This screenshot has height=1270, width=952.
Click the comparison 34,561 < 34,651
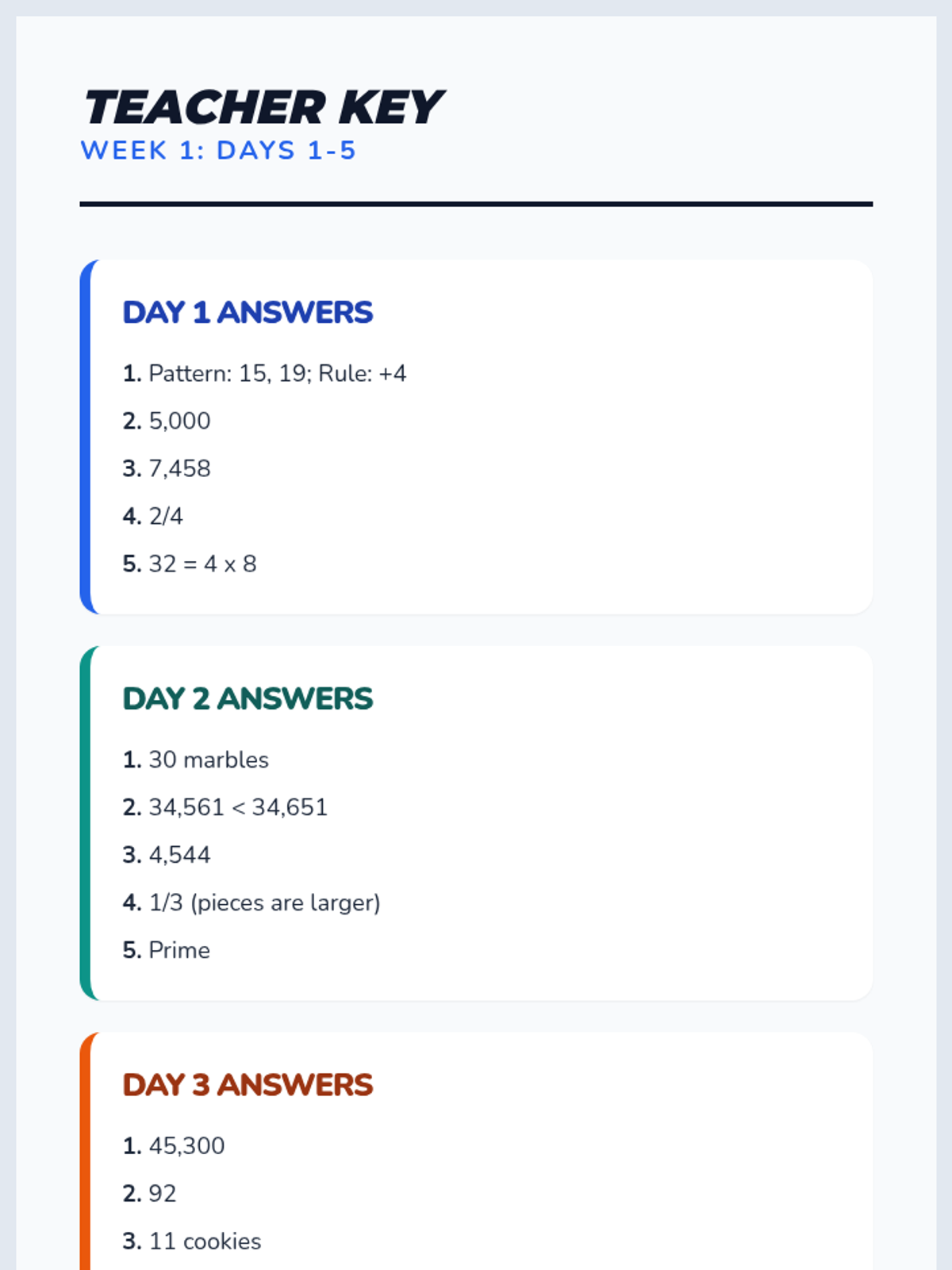tap(238, 807)
